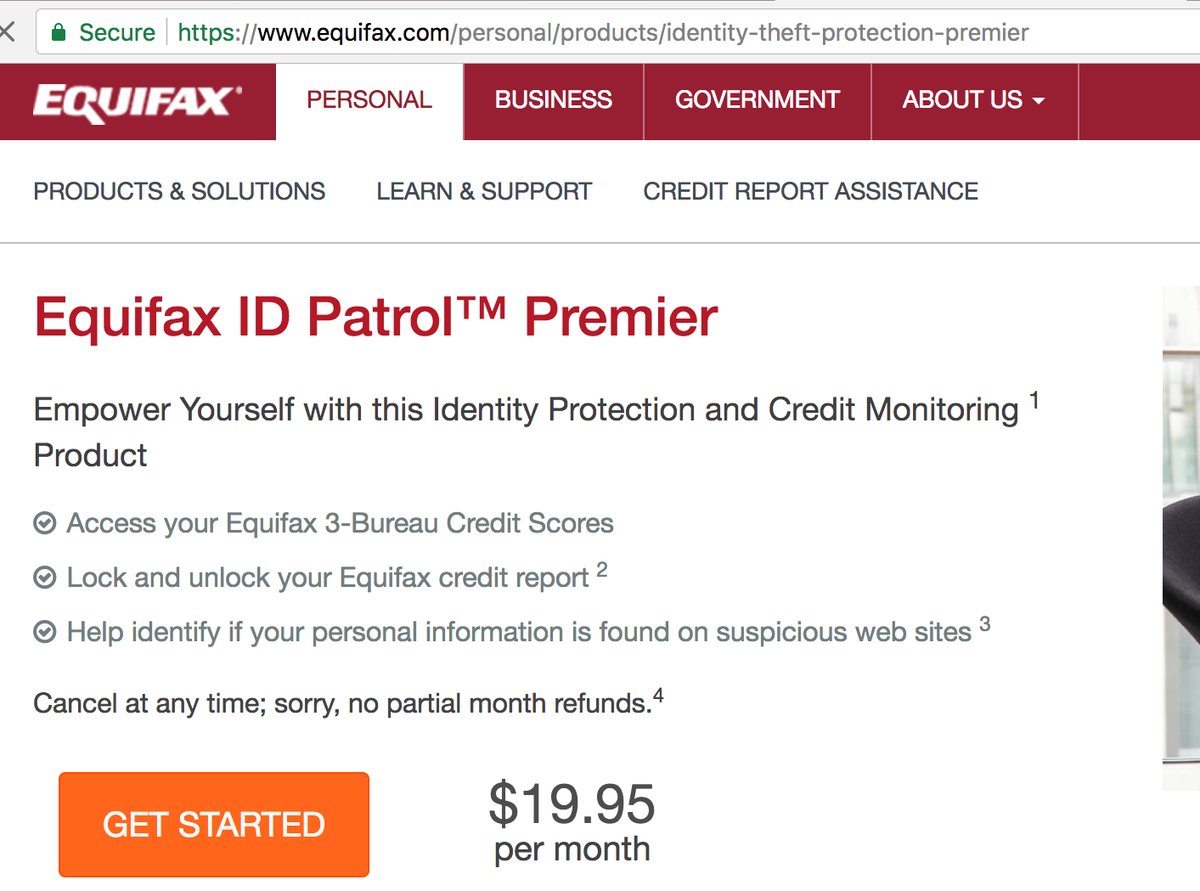Select the Personal tab
The height and width of the screenshot is (891, 1200).
(x=369, y=101)
